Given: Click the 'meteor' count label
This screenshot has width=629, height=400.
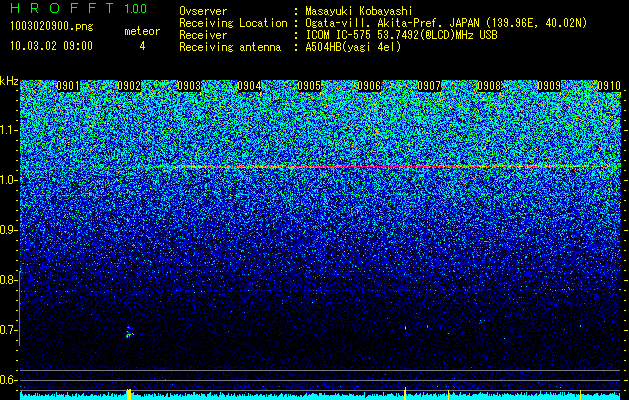Looking at the screenshot, I should 142,31.
